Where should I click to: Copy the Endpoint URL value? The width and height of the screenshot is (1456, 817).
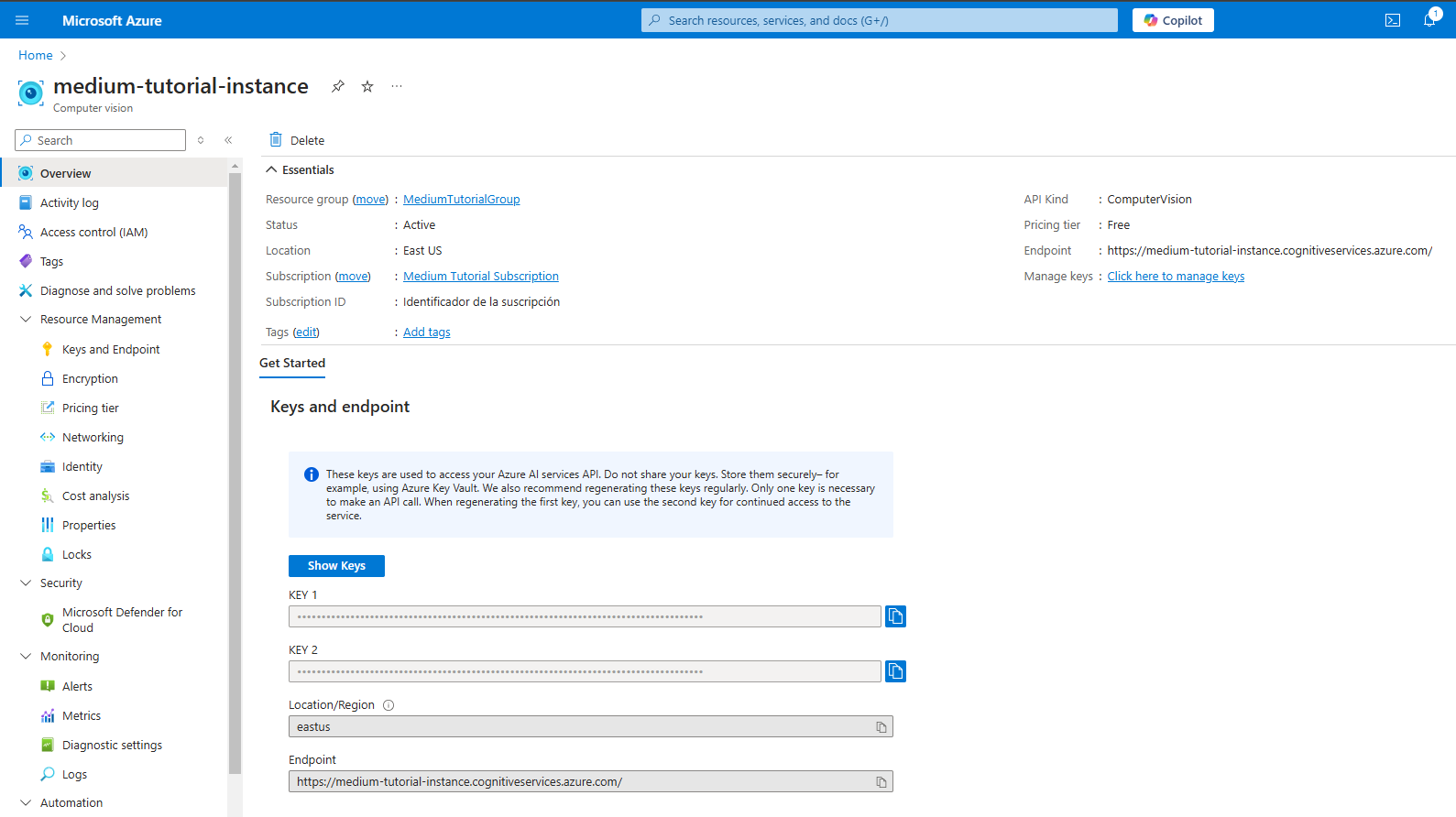tap(881, 782)
